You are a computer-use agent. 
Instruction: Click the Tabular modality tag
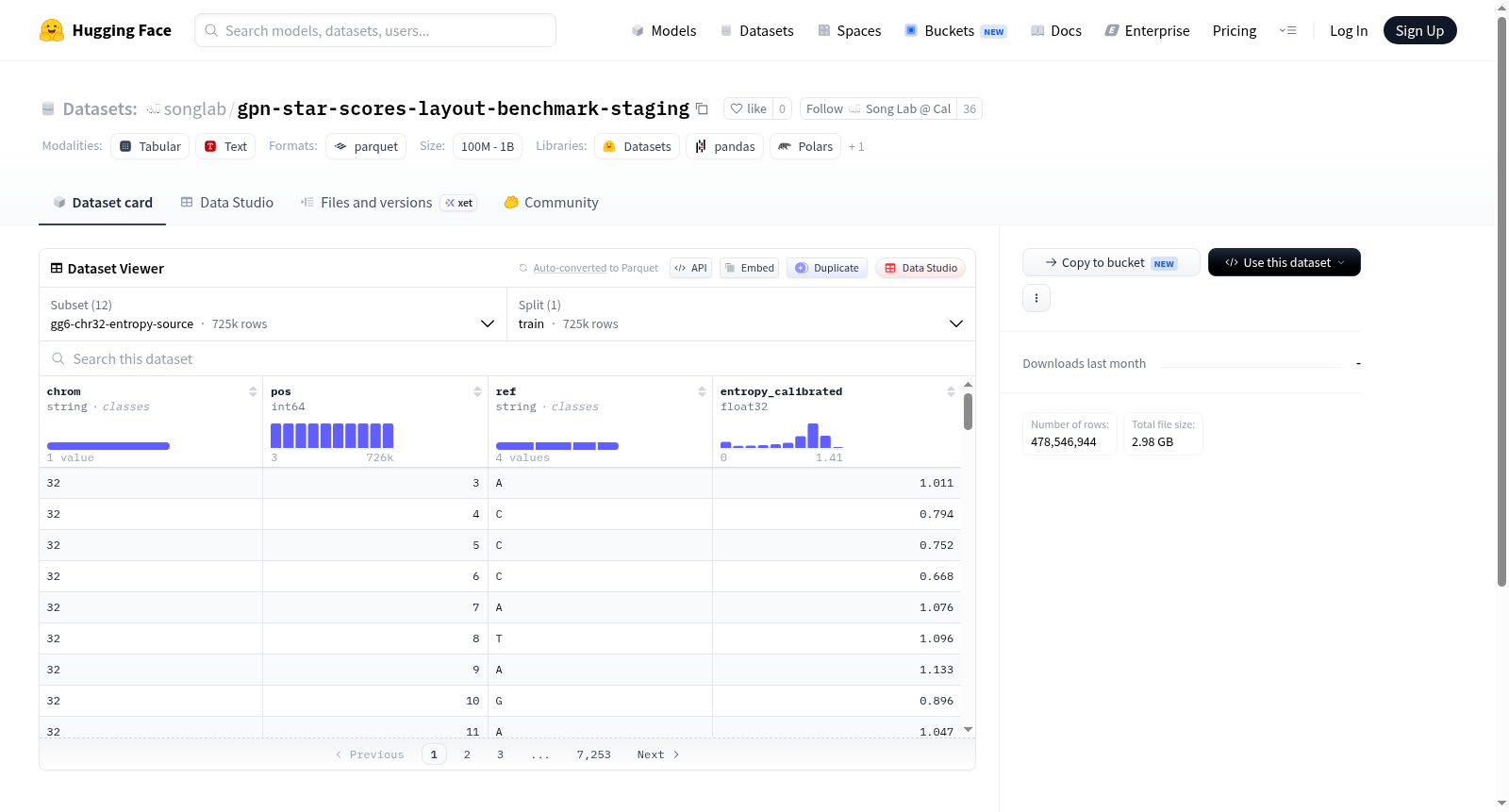click(150, 146)
